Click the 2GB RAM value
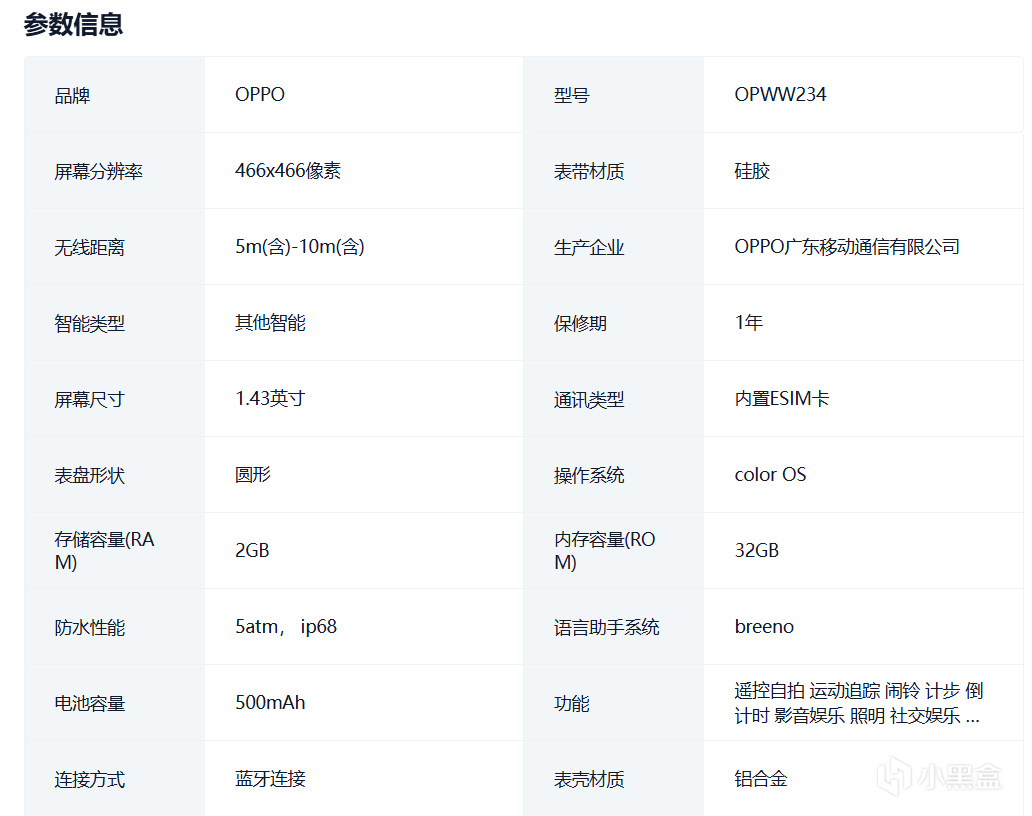1032x816 pixels. tap(252, 551)
